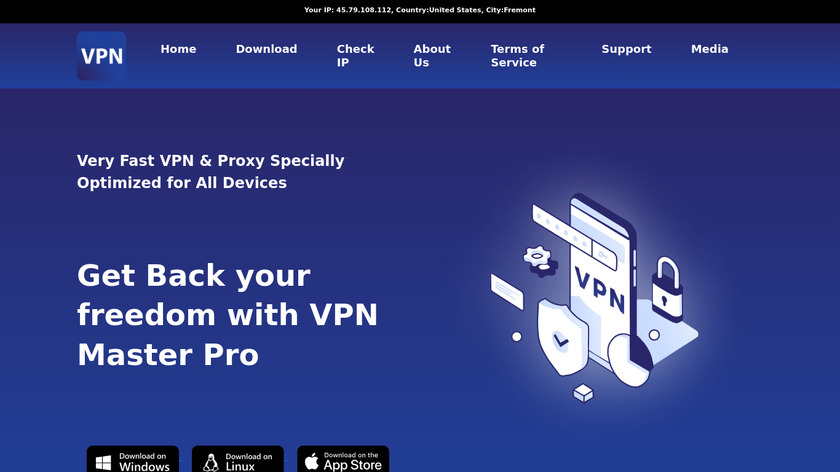Click the Windows logo on the download badge

(103, 463)
